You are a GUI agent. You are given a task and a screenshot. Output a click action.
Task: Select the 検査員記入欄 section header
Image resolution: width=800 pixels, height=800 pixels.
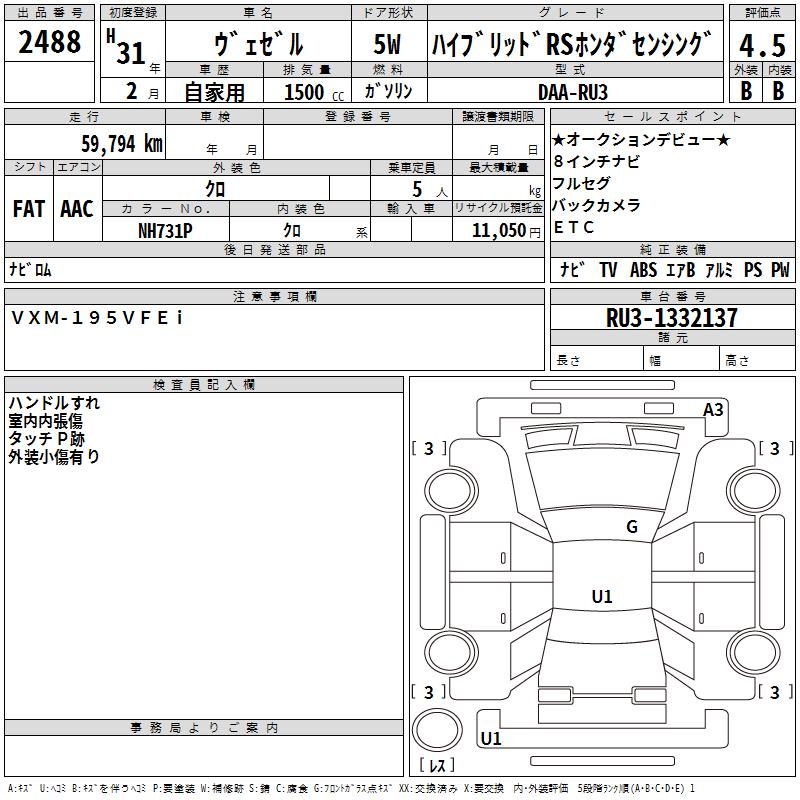204,385
